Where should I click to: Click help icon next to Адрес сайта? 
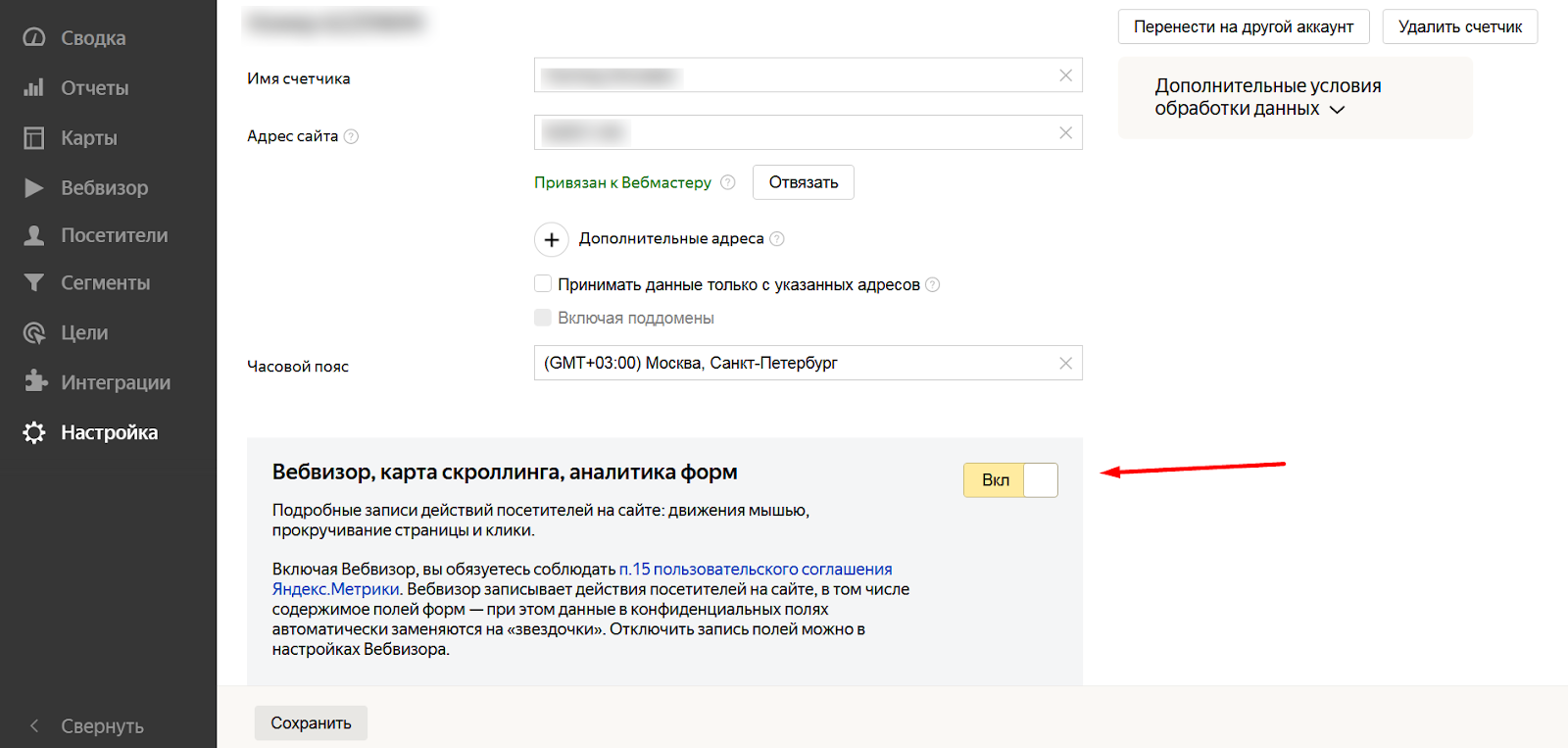pyautogui.click(x=351, y=136)
